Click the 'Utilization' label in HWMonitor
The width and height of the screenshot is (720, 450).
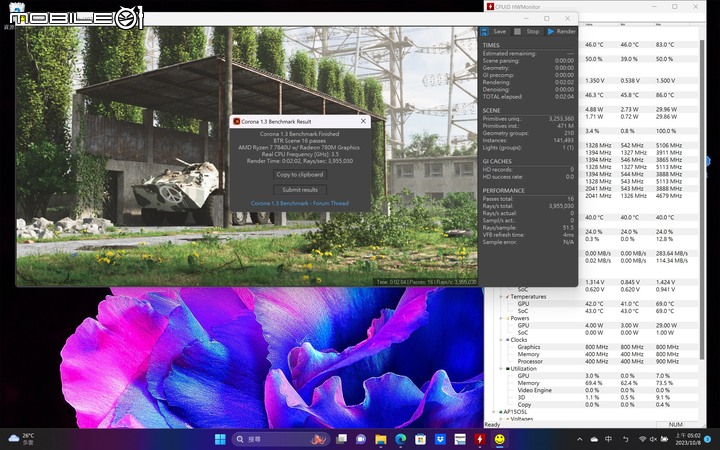523,368
